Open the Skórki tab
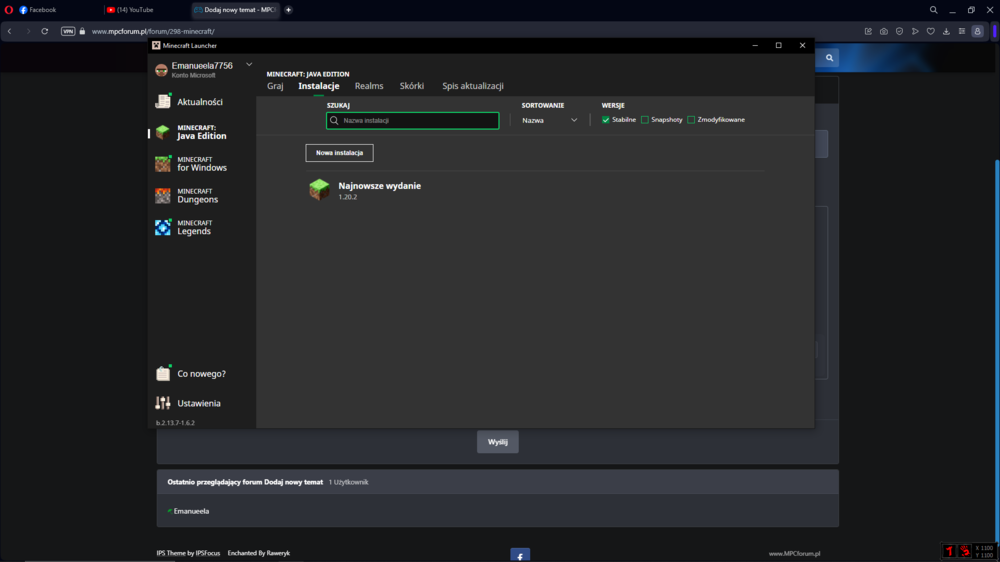This screenshot has height=562, width=1000. [411, 86]
